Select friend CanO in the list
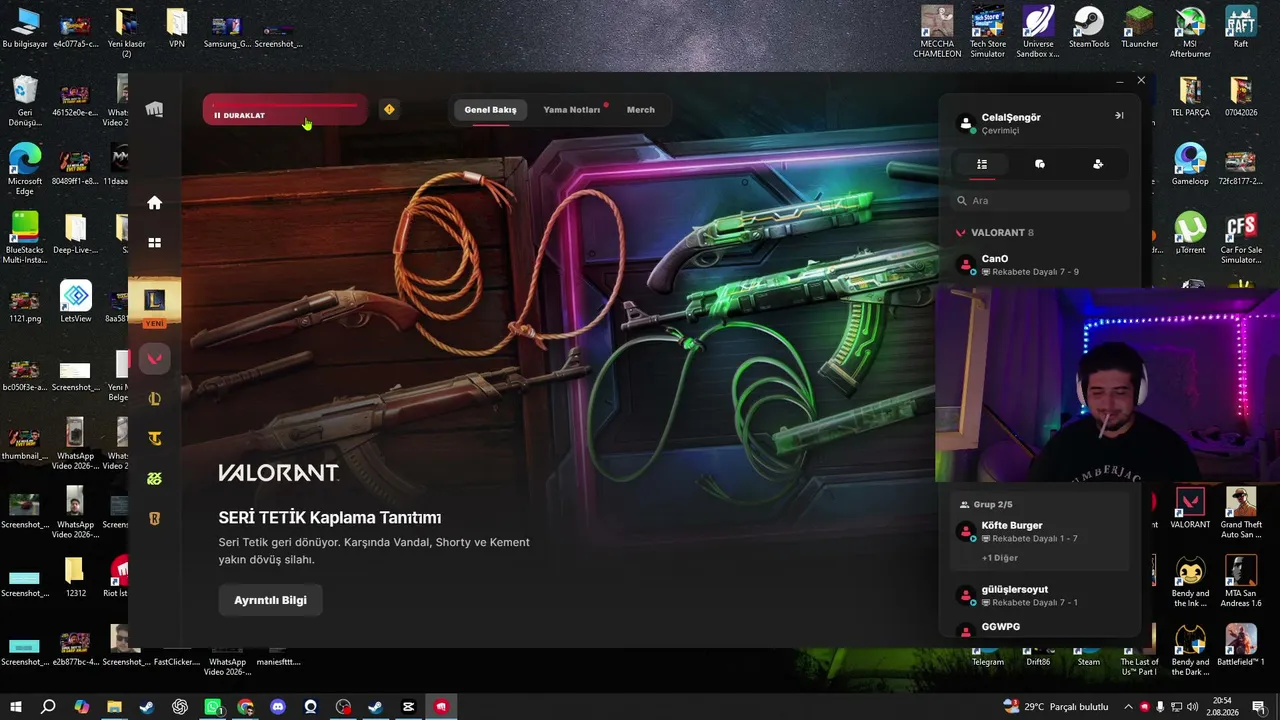Viewport: 1280px width, 720px height. pos(1040,265)
